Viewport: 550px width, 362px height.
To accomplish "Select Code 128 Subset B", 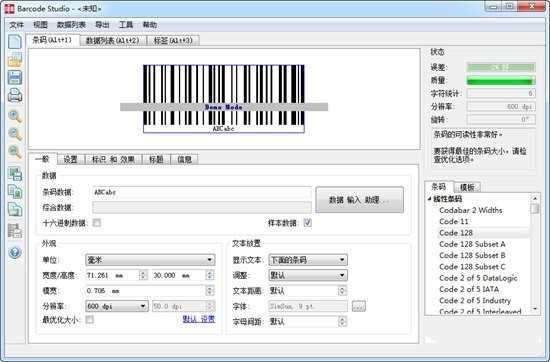I will pyautogui.click(x=472, y=255).
